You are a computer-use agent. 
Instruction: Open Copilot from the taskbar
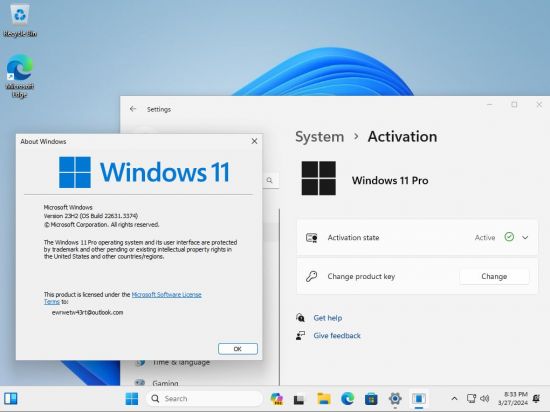(277, 399)
